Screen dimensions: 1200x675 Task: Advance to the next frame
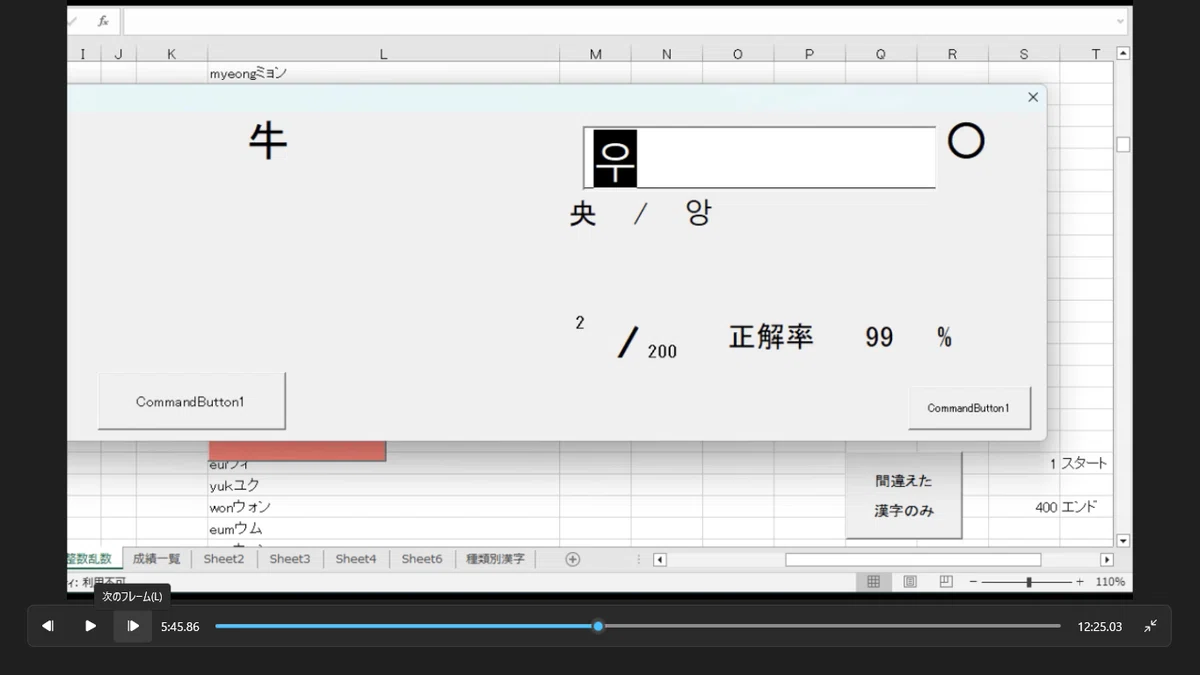coord(133,626)
